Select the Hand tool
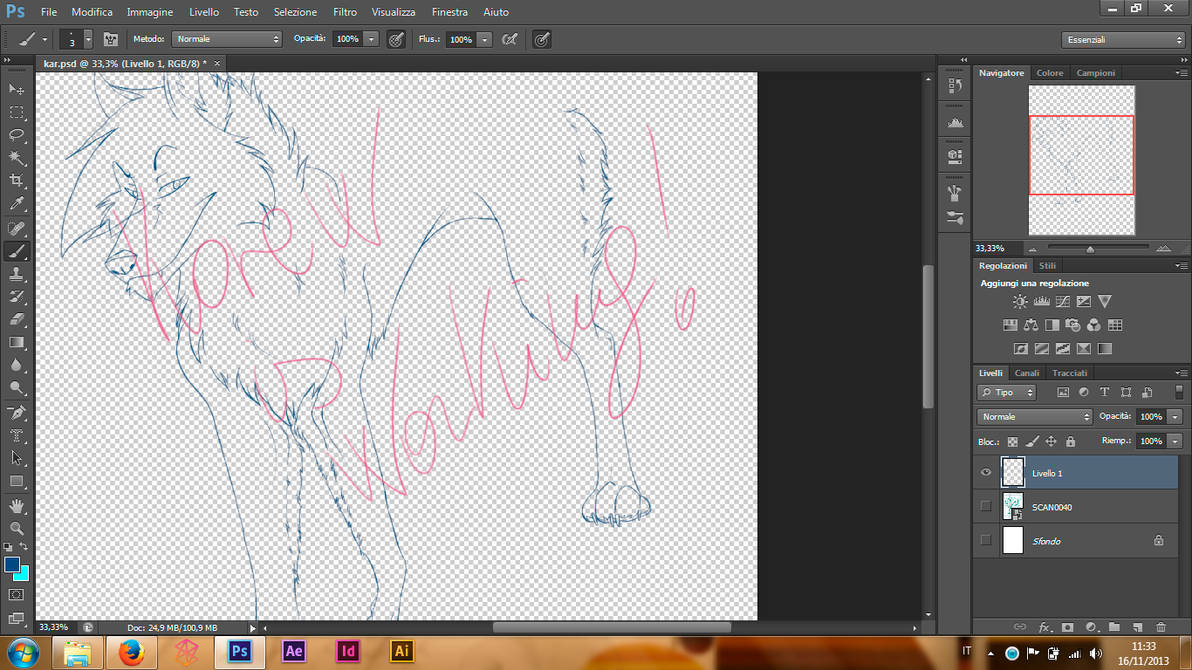 (17, 506)
